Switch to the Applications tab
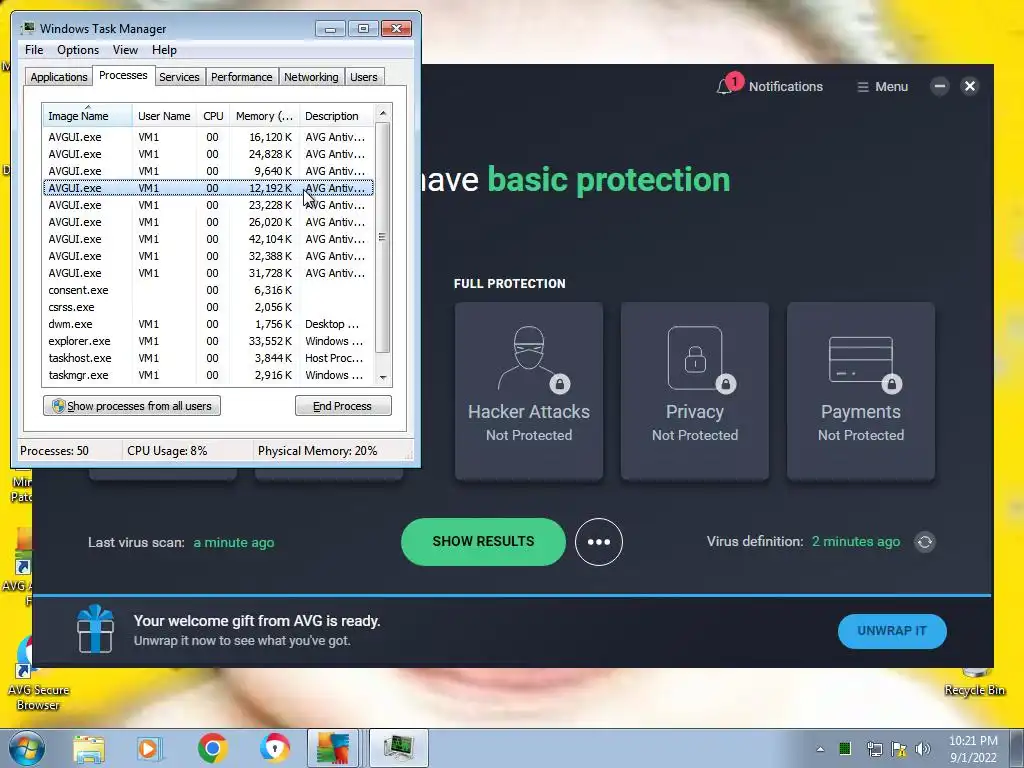The height and width of the screenshot is (768, 1024). point(59,77)
